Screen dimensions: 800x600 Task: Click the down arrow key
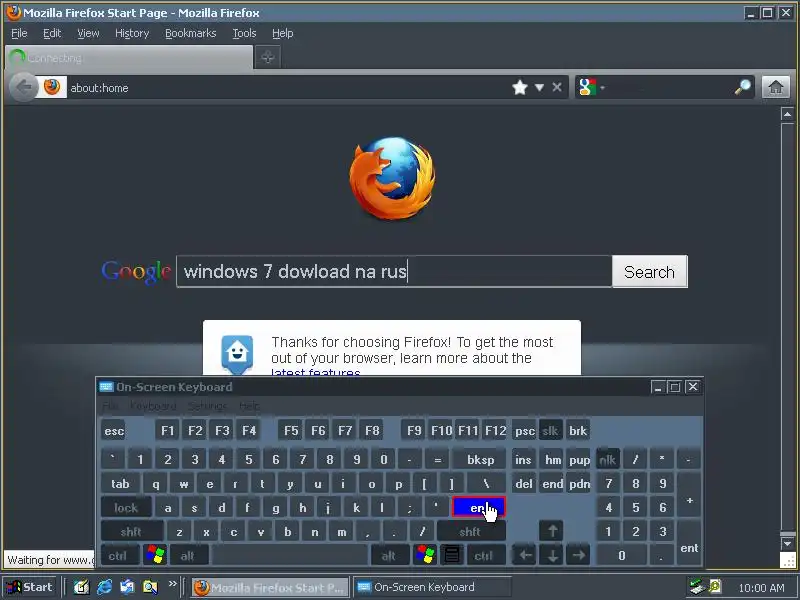pos(552,555)
